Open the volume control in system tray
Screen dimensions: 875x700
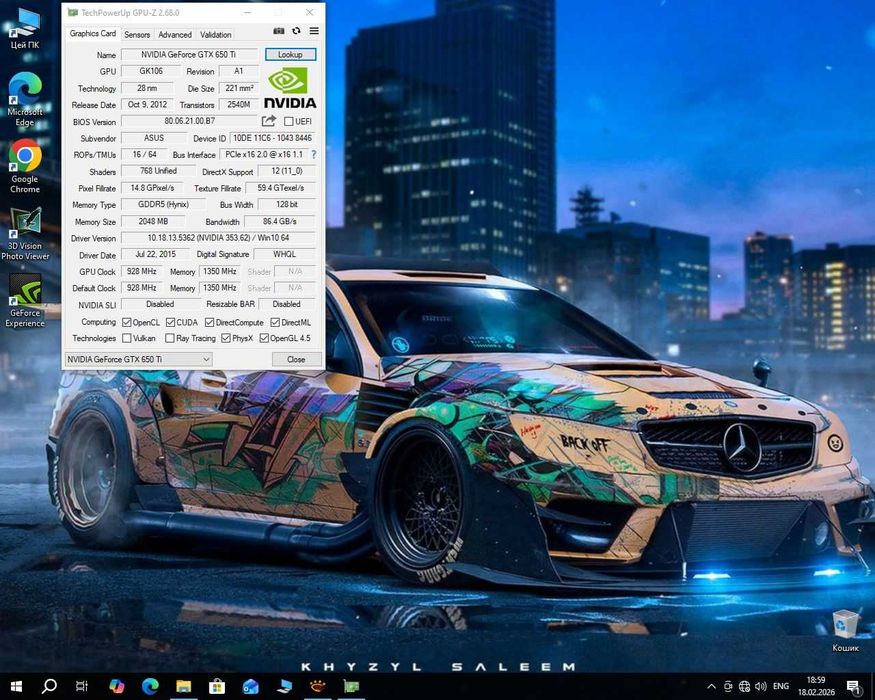pos(761,686)
